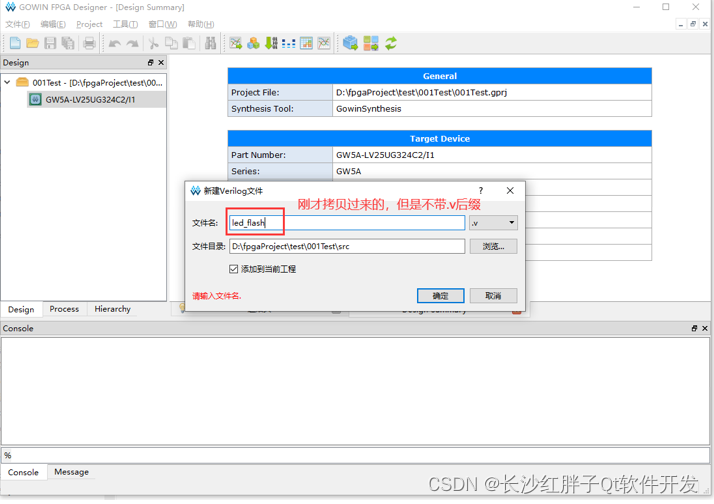Click the Save floppy disk icon
The width and height of the screenshot is (714, 504).
tap(50, 43)
